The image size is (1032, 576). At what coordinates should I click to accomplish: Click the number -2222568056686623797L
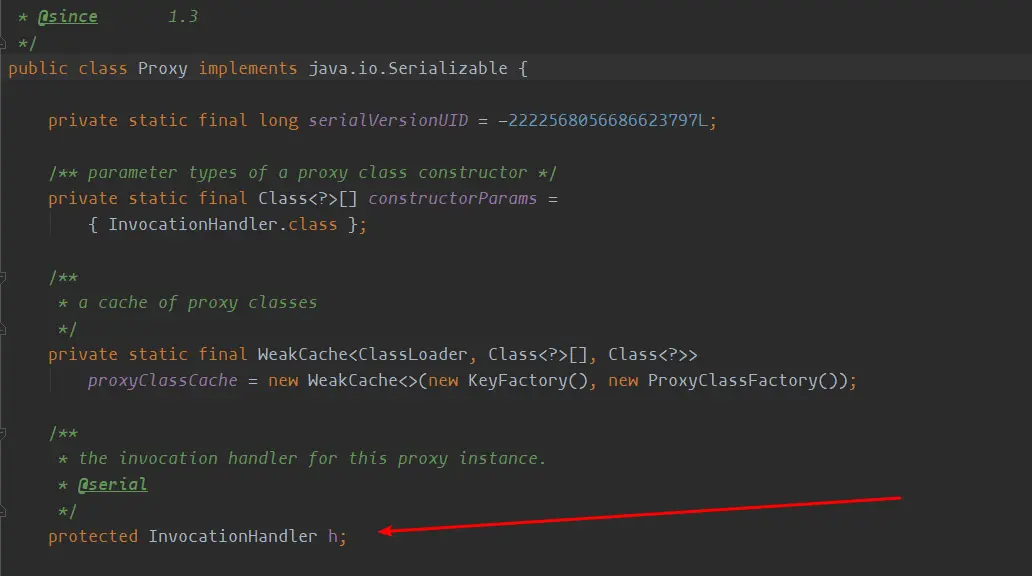(x=603, y=120)
